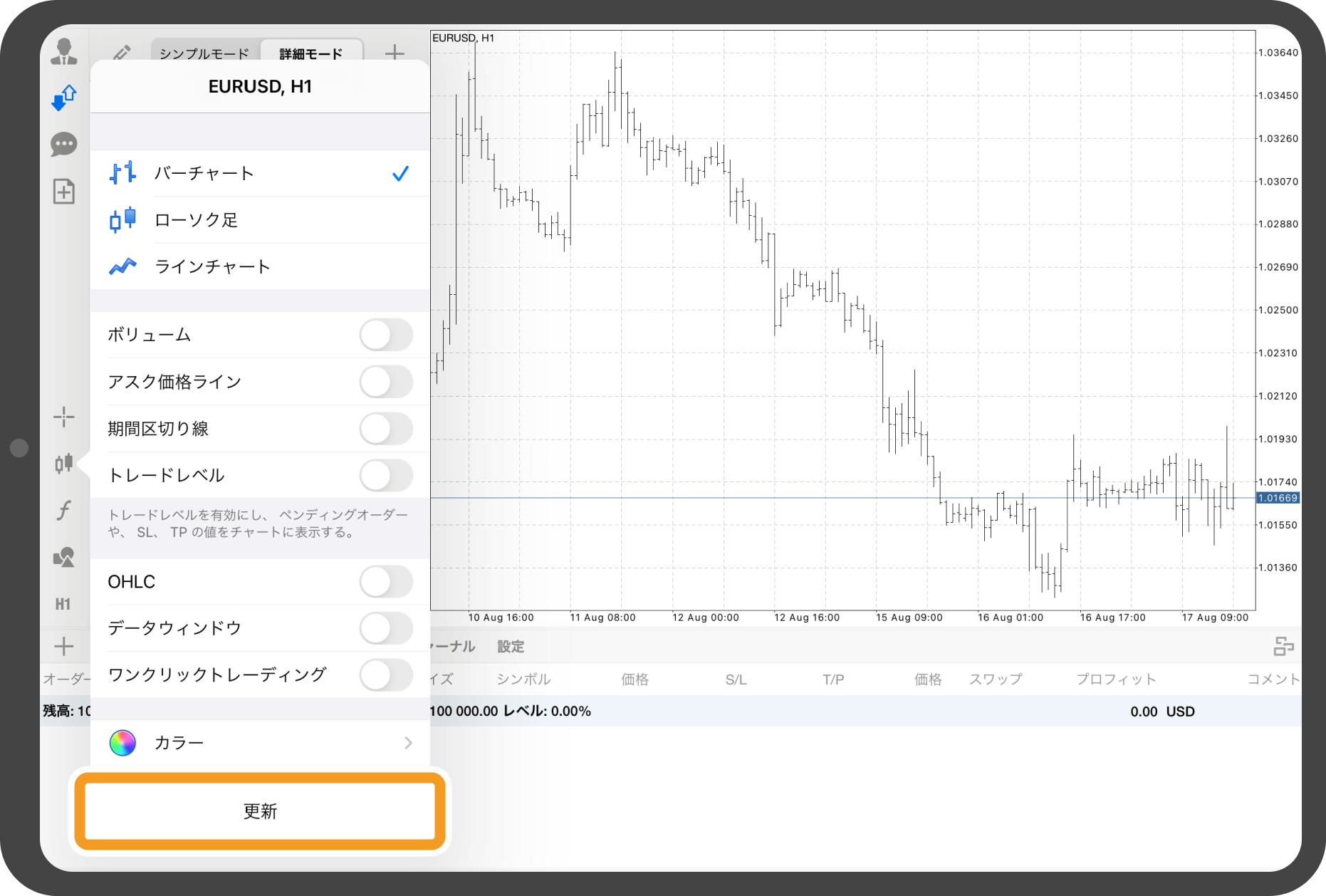
Task: Enable the 期間区切り線 switch
Action: tap(386, 429)
